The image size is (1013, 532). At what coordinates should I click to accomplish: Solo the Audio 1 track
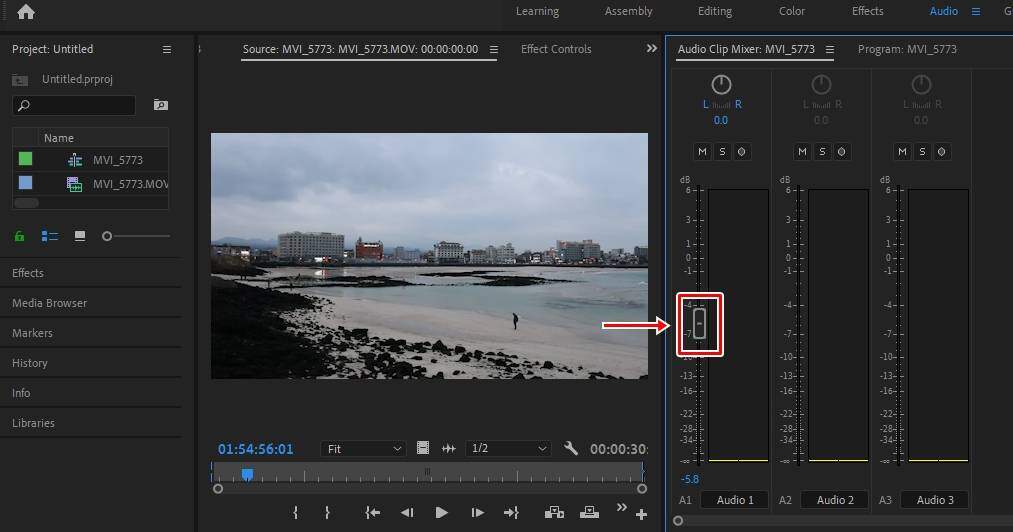click(x=722, y=152)
